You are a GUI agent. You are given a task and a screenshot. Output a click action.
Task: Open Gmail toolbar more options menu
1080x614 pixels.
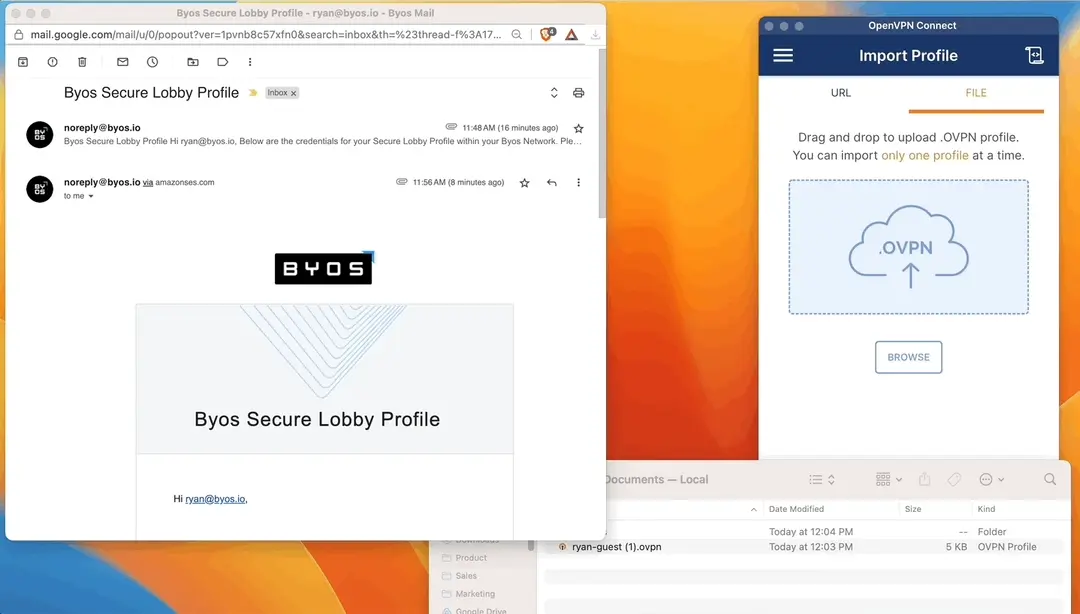coord(250,62)
